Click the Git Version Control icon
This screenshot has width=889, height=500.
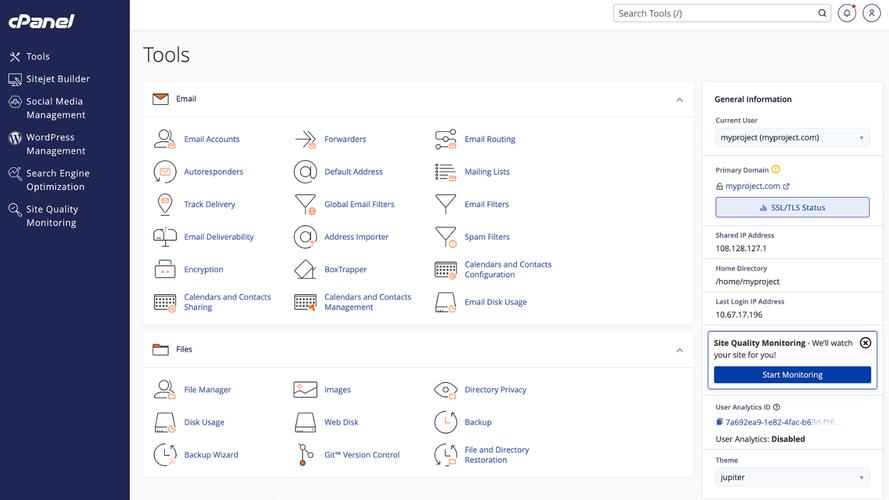click(x=305, y=455)
